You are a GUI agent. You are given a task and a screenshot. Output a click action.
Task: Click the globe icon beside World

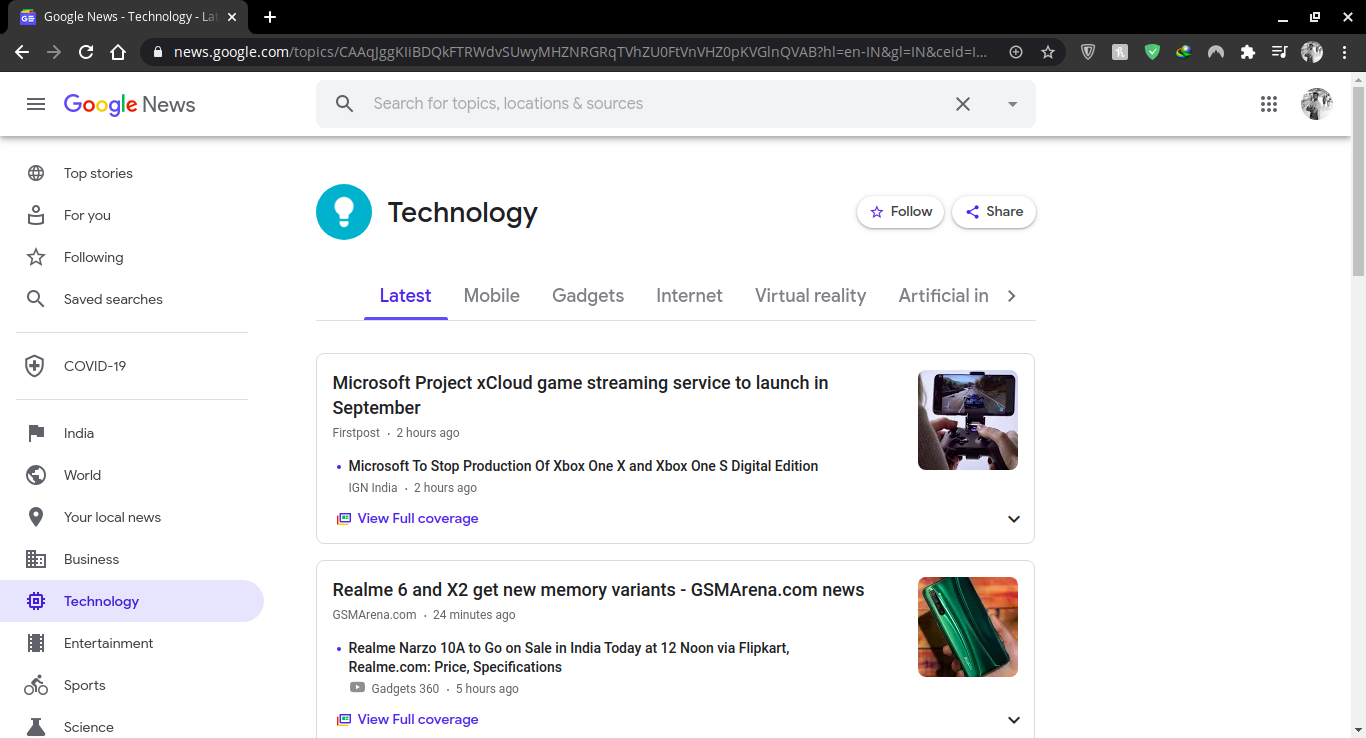click(x=36, y=475)
